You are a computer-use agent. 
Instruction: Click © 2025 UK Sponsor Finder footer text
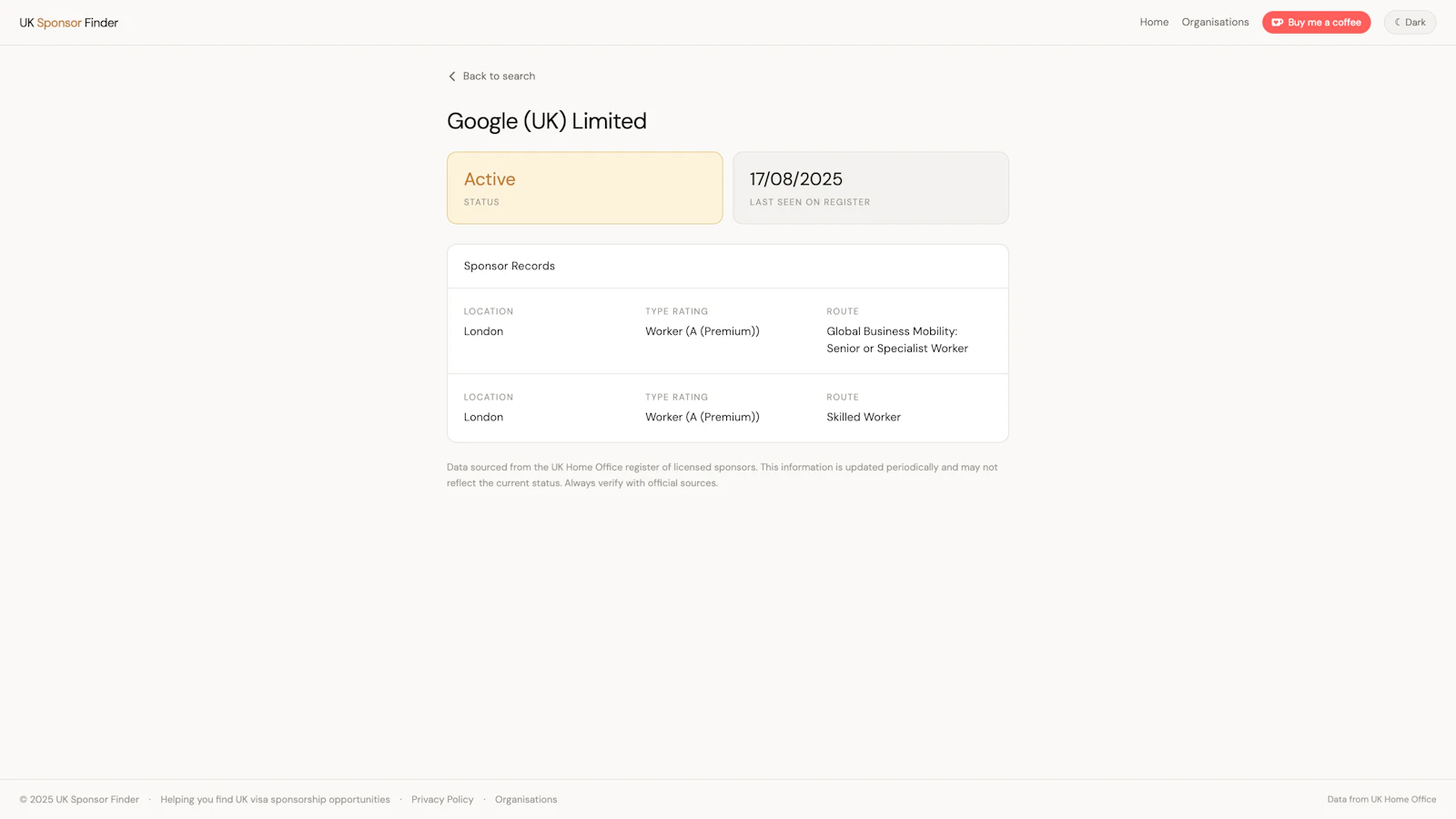[x=79, y=800]
